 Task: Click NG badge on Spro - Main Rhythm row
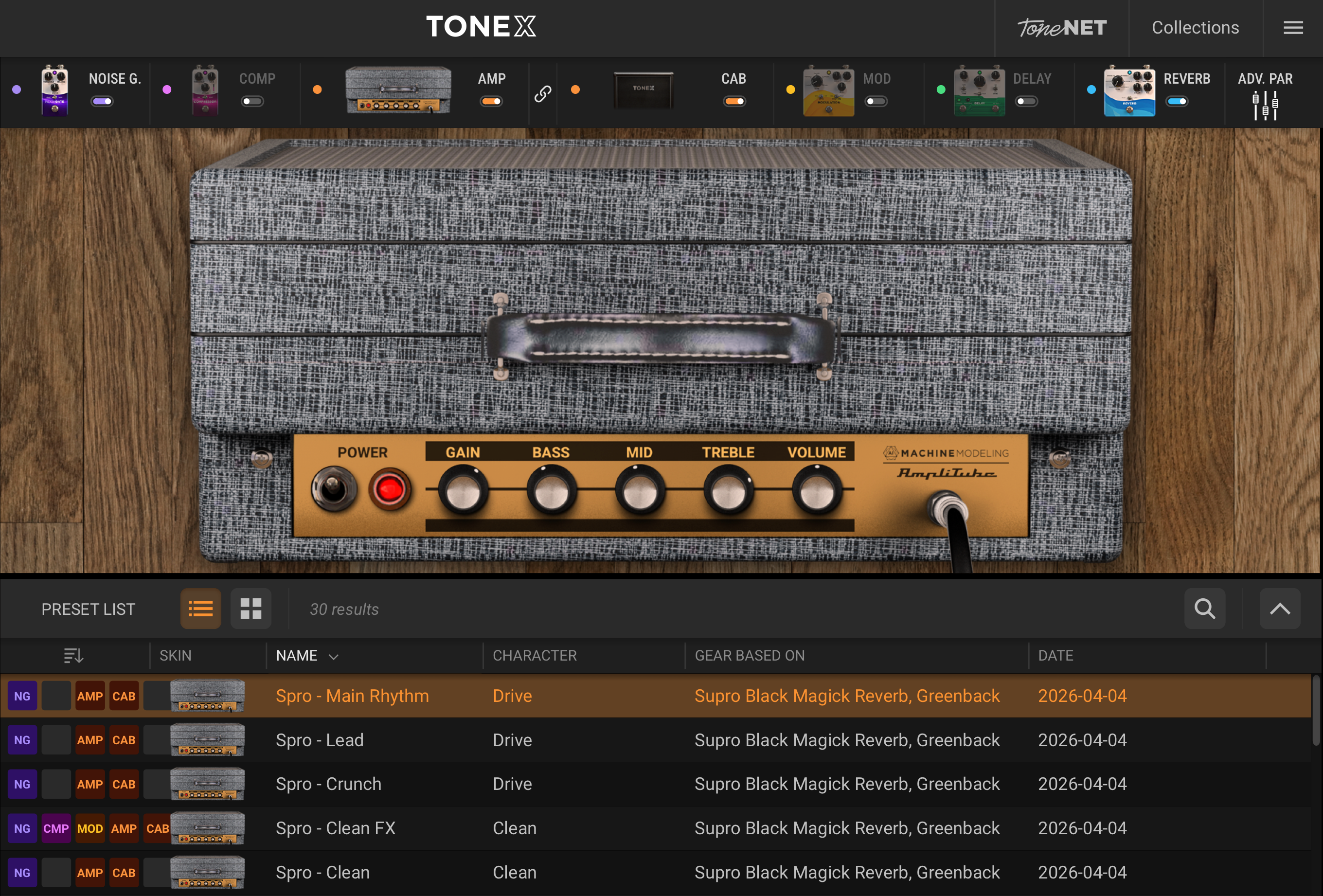pos(22,696)
